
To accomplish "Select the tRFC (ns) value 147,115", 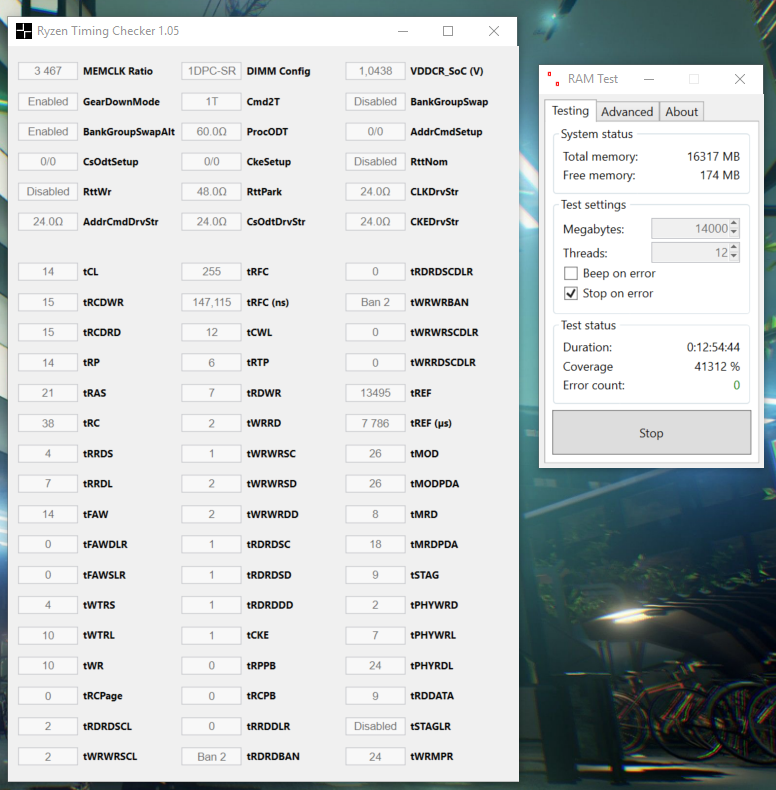I will pos(212,302).
